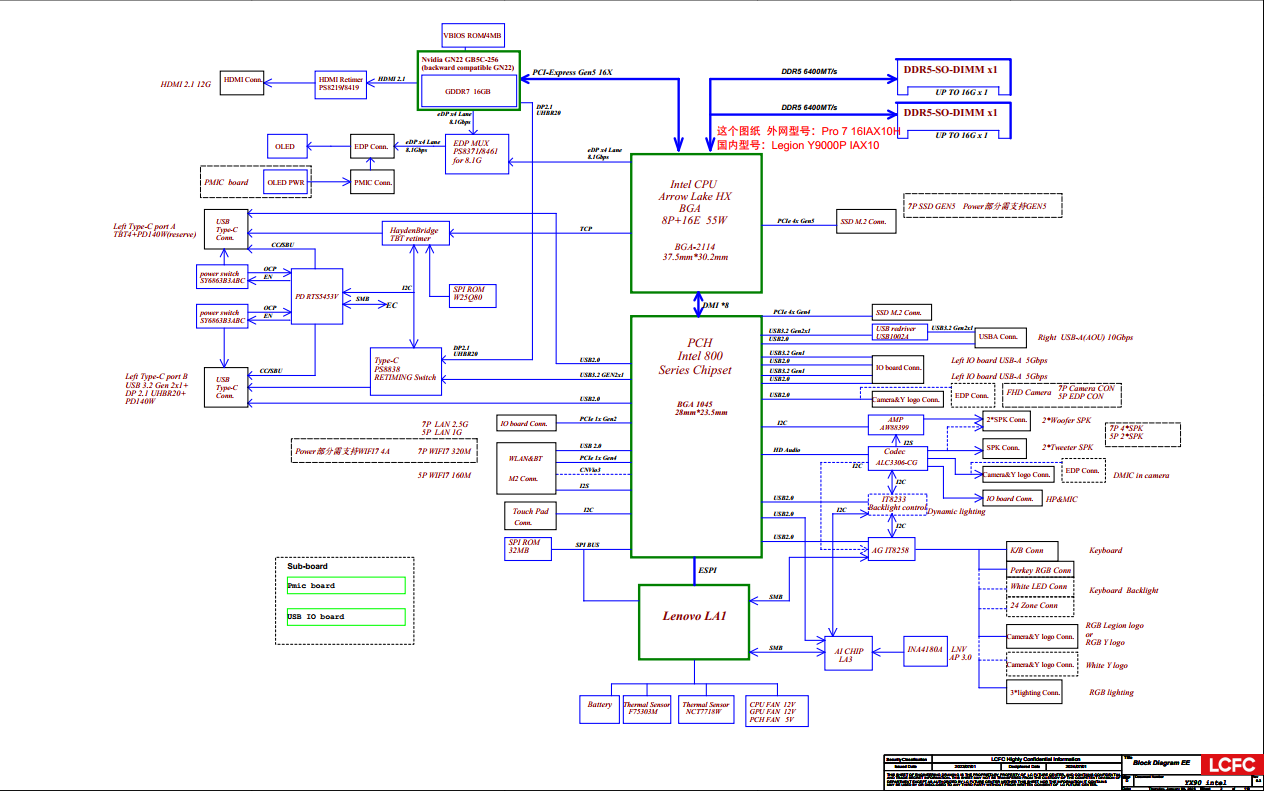Click the green Pmic board sub-board entry
The height and width of the screenshot is (791, 1264).
[346, 585]
